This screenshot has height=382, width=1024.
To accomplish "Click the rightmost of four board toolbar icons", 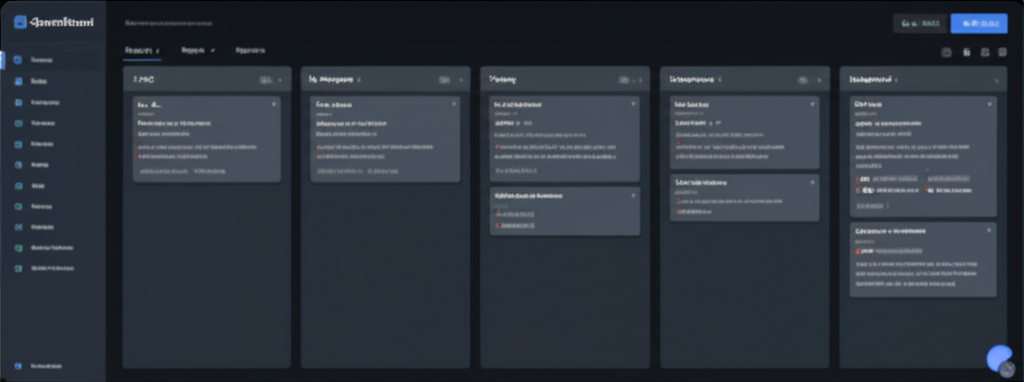I will pos(1002,52).
